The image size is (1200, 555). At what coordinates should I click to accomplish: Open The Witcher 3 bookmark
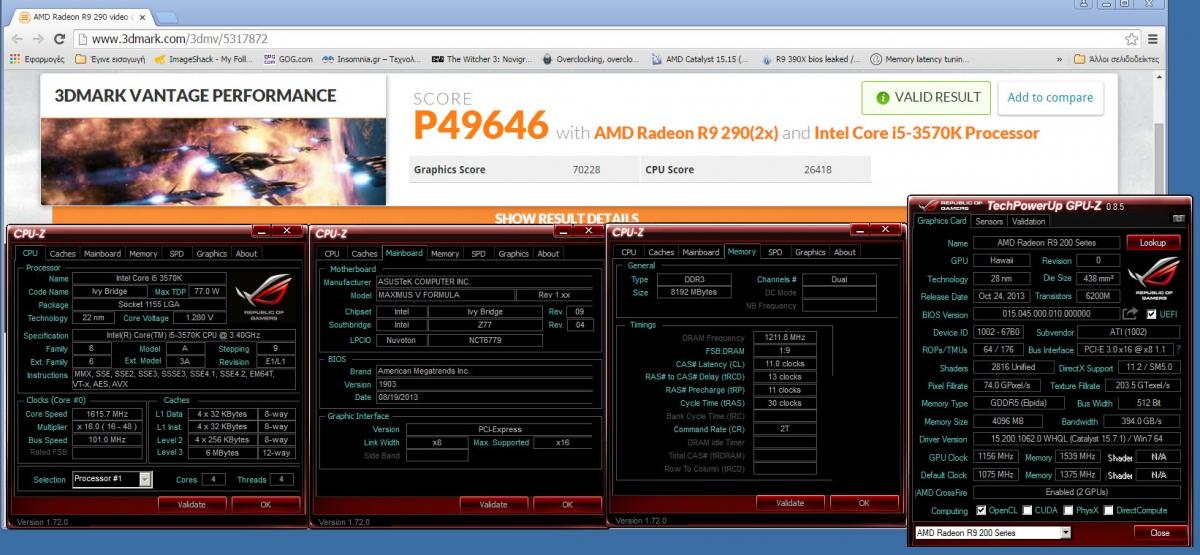[481, 59]
